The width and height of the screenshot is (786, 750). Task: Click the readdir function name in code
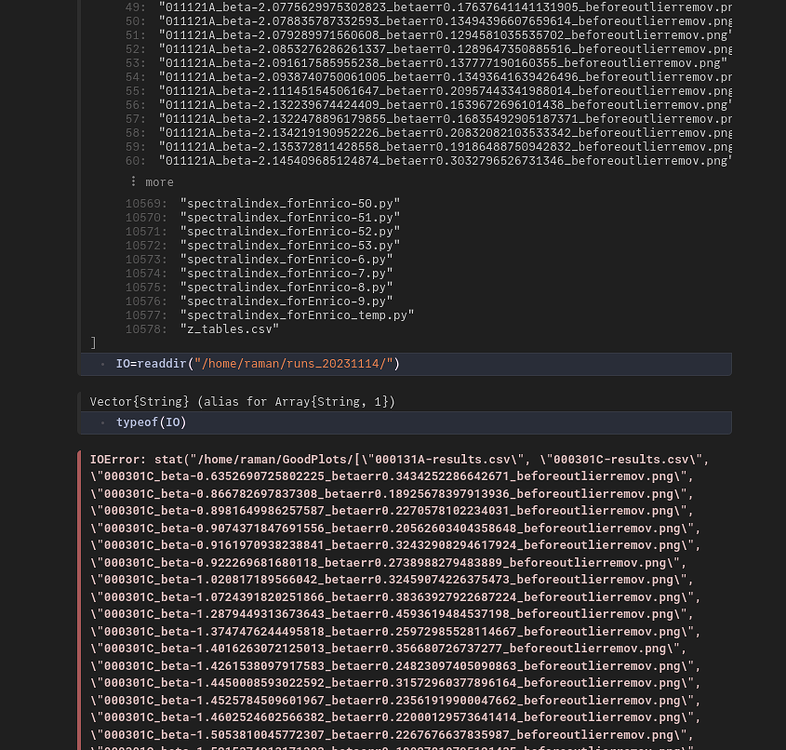(x=161, y=364)
